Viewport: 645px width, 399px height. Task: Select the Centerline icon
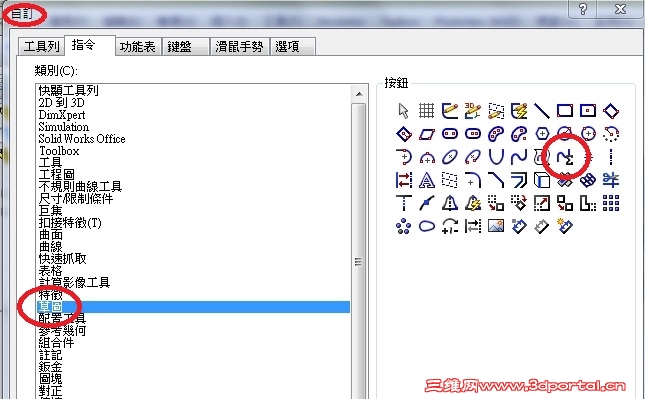611,157
